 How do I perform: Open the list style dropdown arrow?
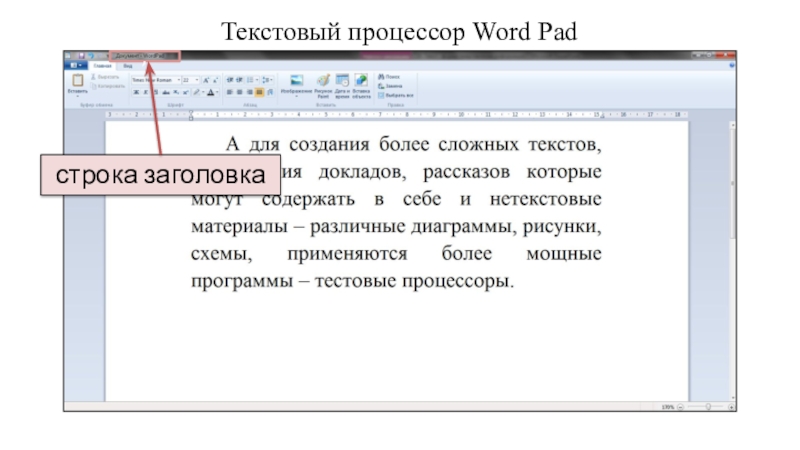tap(257, 80)
